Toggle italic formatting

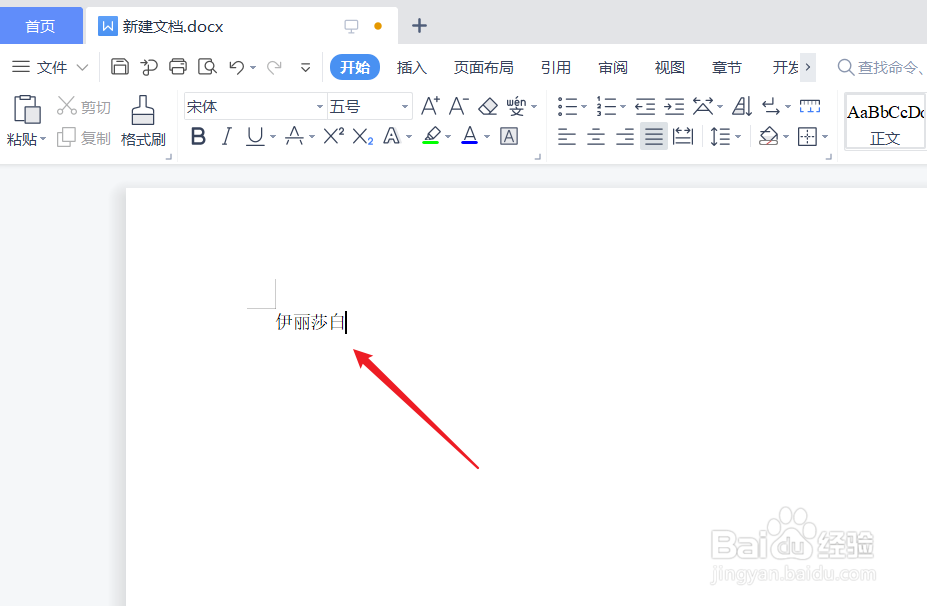pyautogui.click(x=225, y=136)
